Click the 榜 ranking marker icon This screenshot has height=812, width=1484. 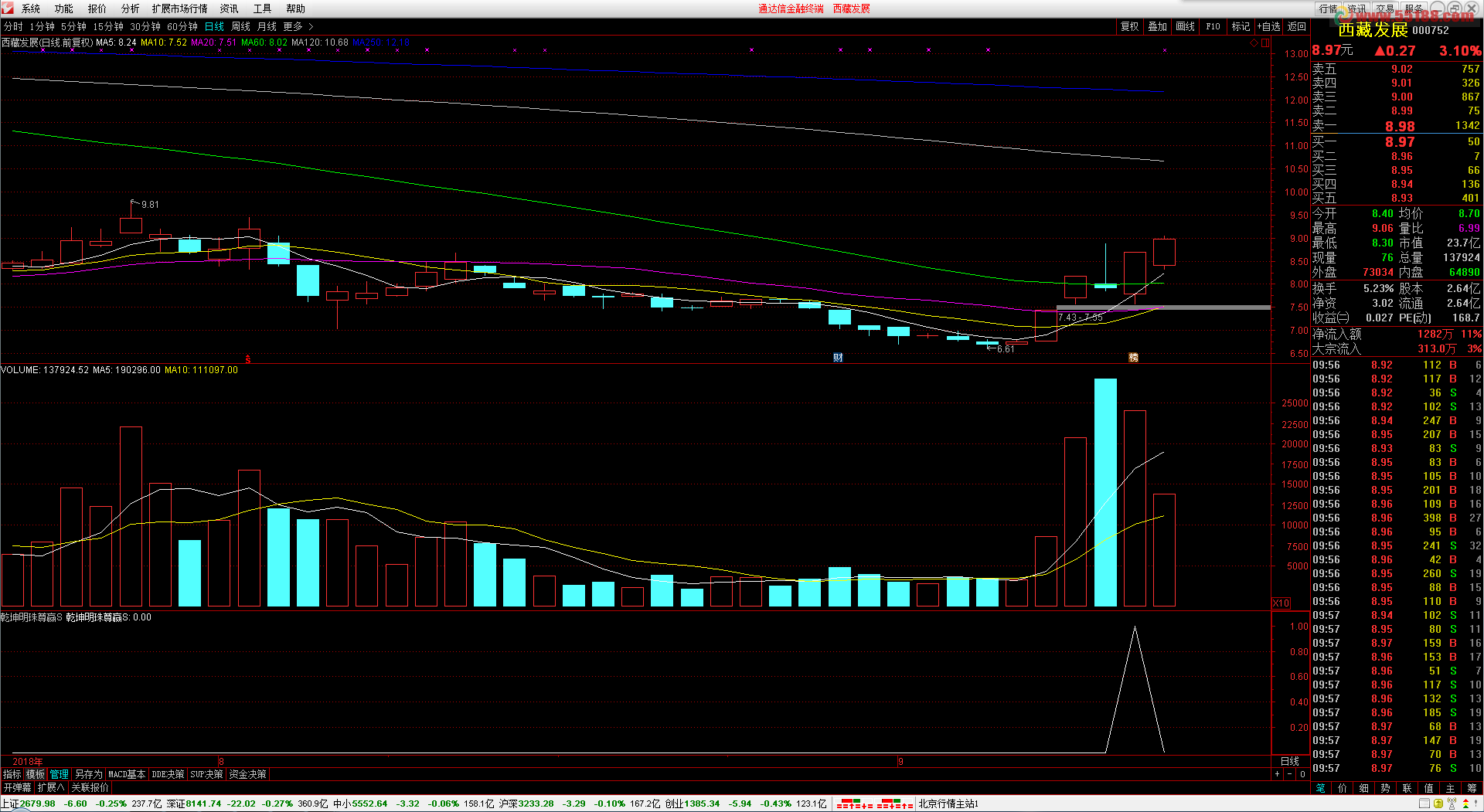point(1134,357)
